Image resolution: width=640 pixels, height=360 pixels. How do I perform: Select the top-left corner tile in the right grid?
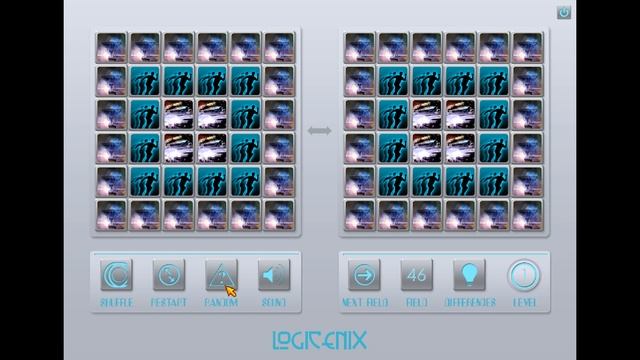360,48
